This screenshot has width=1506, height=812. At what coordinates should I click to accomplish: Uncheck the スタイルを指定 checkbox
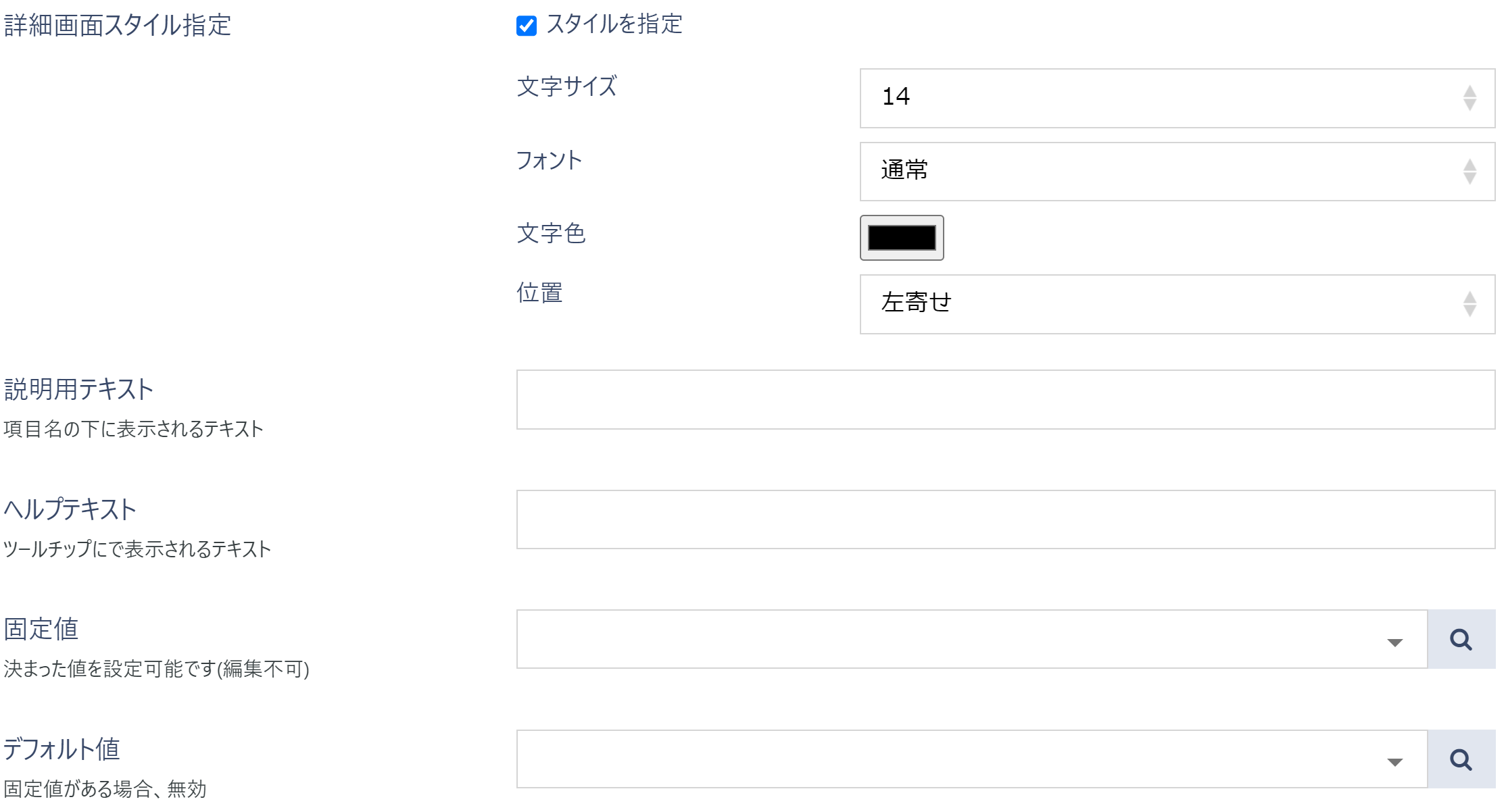(x=526, y=26)
